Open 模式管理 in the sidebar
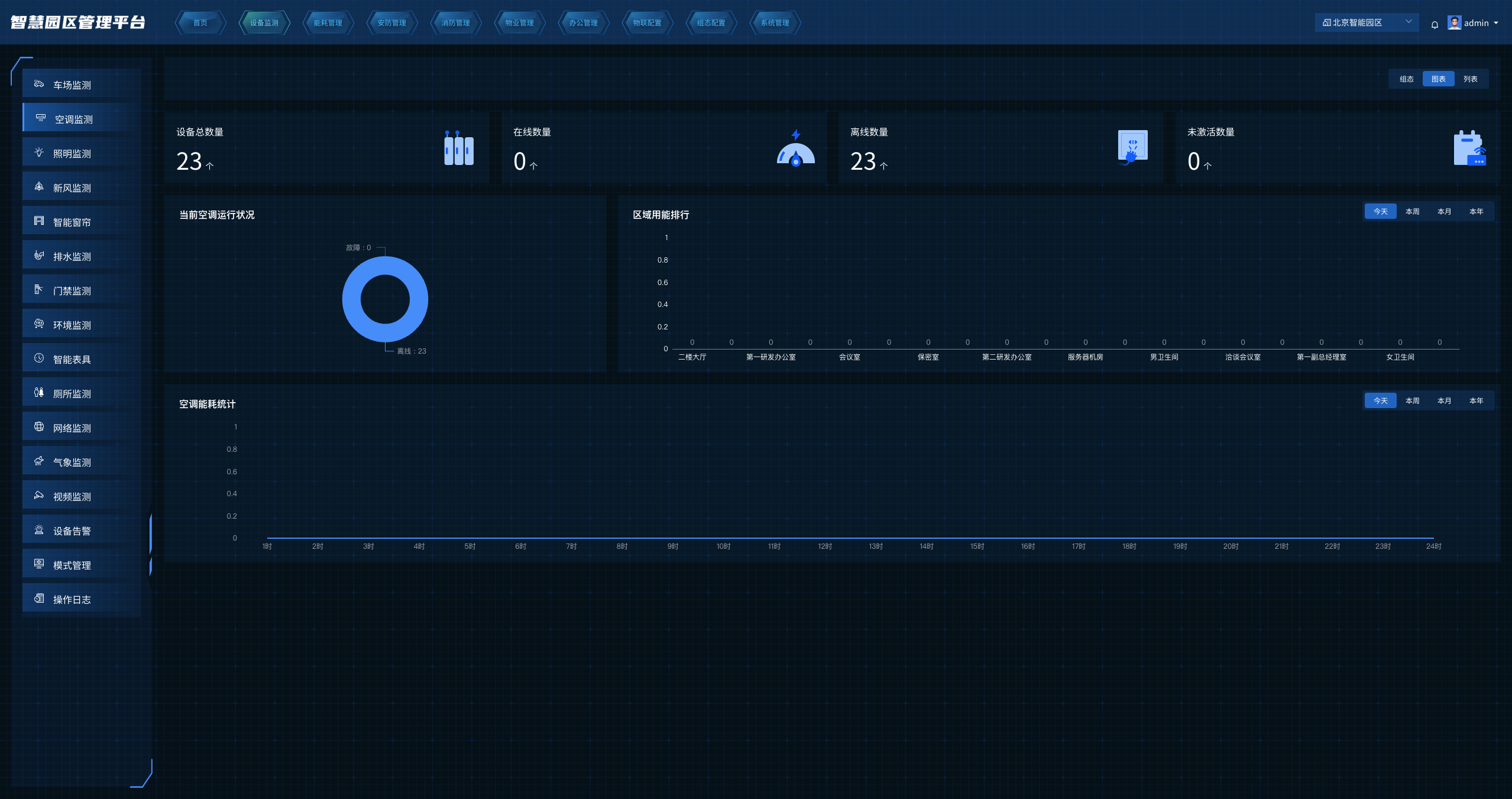 click(72, 565)
